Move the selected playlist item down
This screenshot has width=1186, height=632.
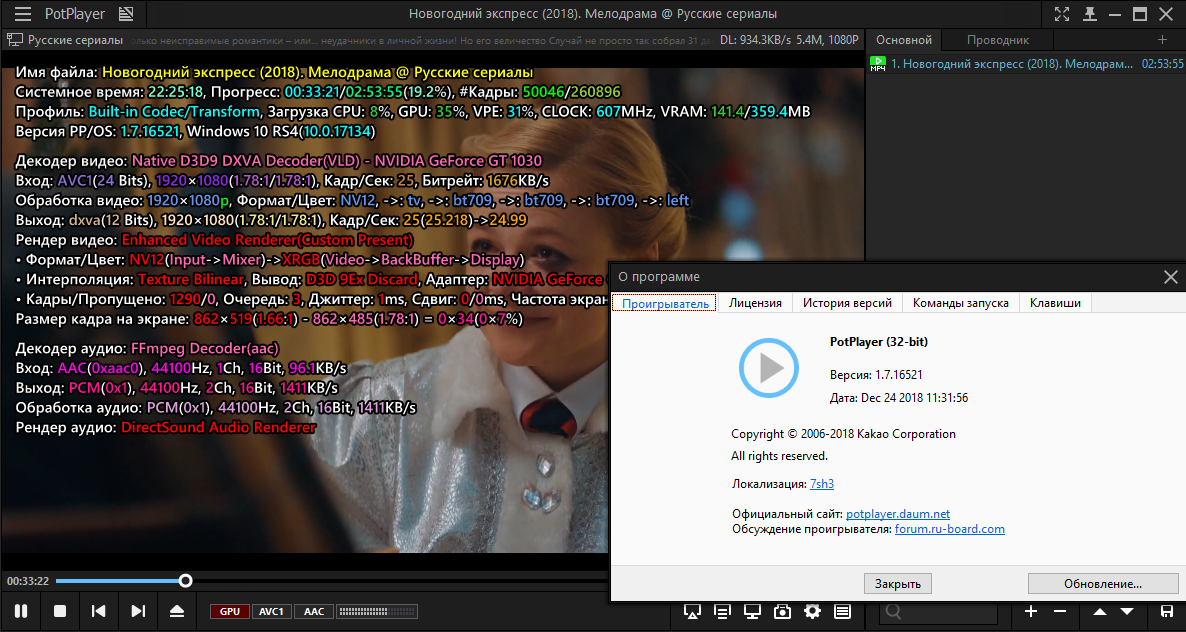click(x=1127, y=611)
